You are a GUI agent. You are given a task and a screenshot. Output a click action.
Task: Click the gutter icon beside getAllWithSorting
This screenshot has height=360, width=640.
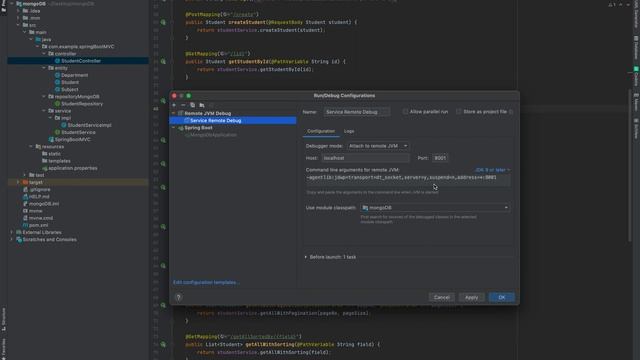(163, 344)
